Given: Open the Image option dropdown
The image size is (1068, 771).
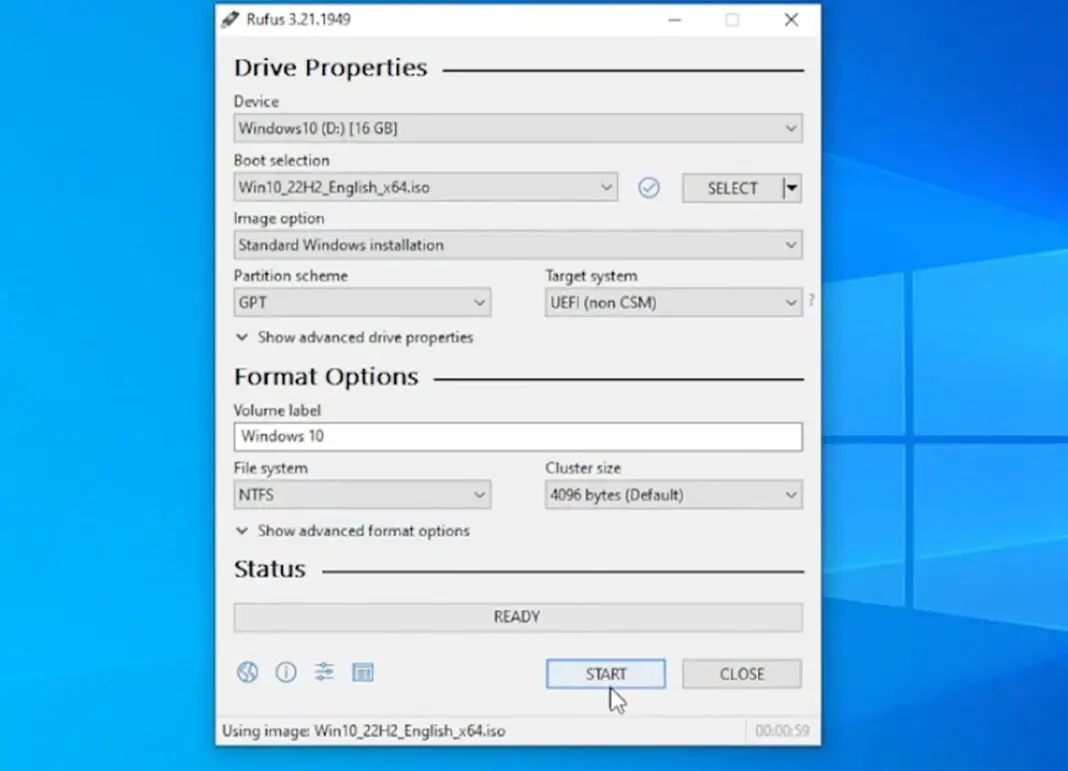Looking at the screenshot, I should [x=518, y=245].
